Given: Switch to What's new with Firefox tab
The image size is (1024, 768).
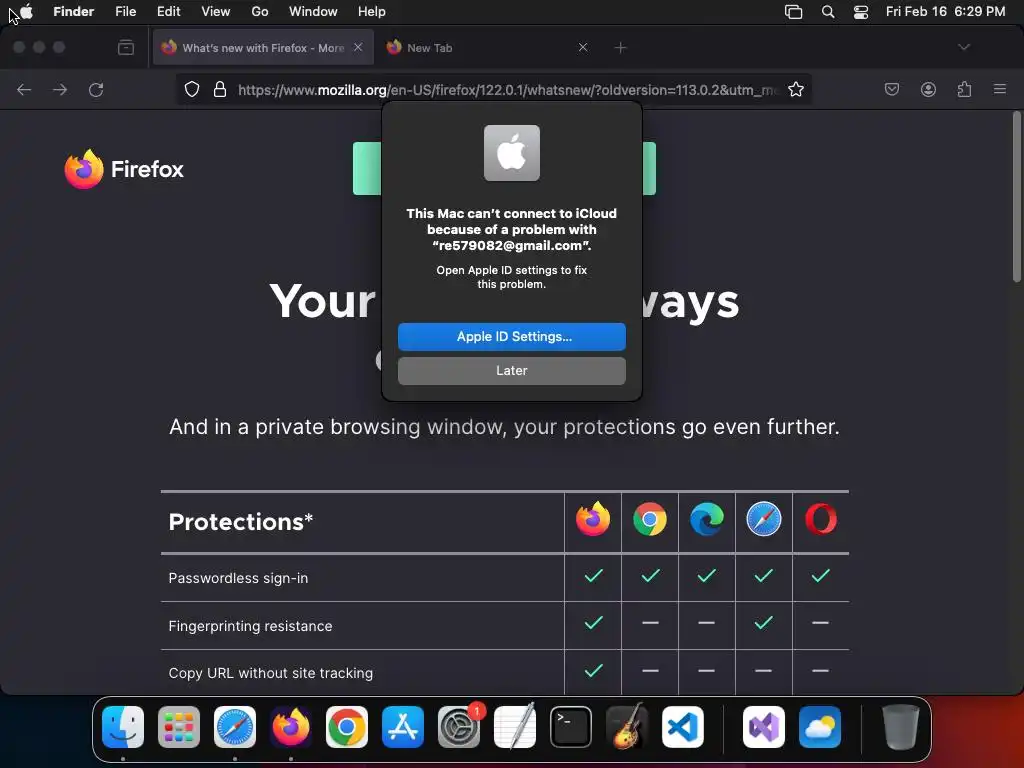Looking at the screenshot, I should (x=263, y=48).
